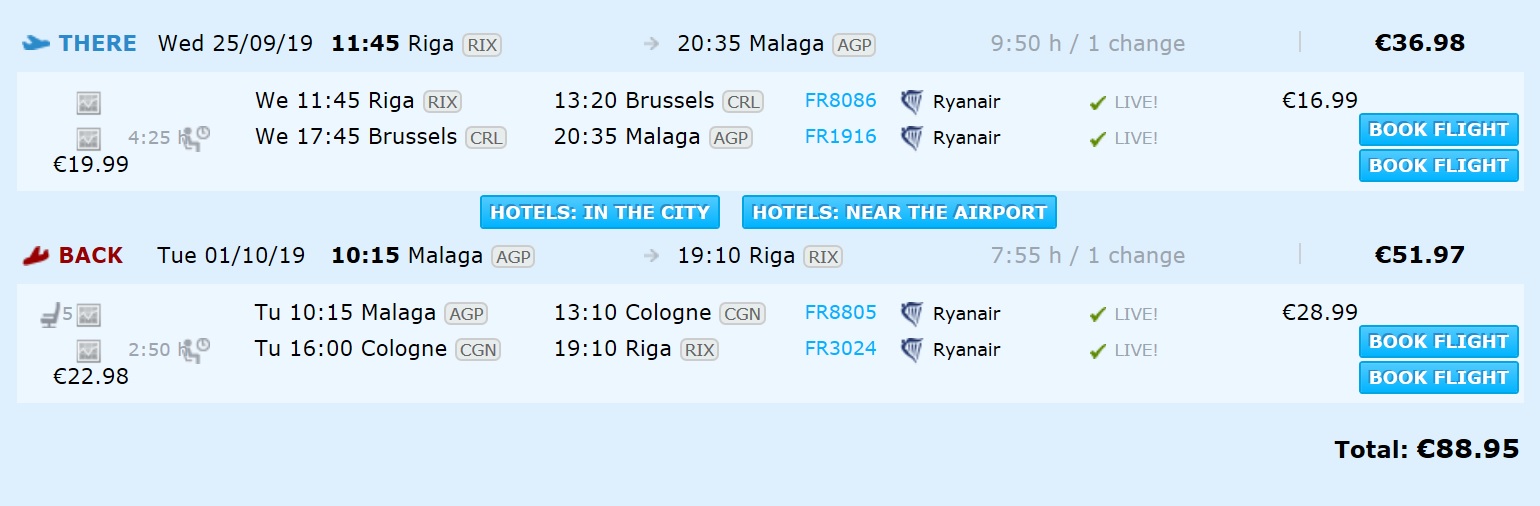Open price chart icon for Brussels–Malaga flight
This screenshot has height=506, width=1540.
click(89, 139)
